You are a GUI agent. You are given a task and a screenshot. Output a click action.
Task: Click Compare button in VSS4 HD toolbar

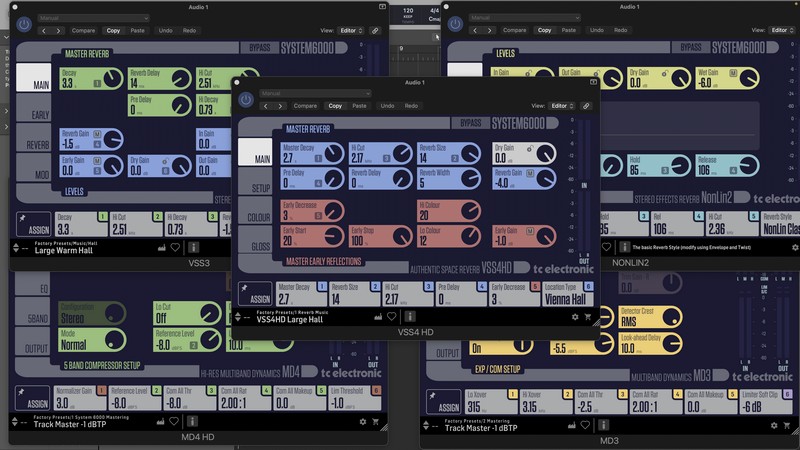click(305, 105)
